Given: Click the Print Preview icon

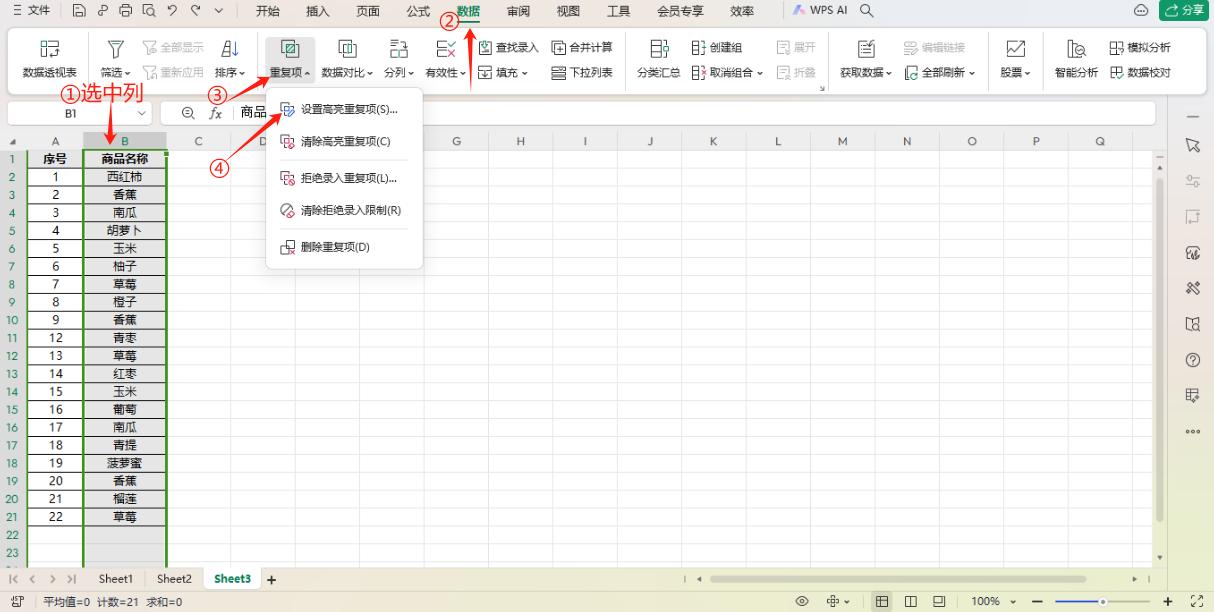Looking at the screenshot, I should pos(147,11).
